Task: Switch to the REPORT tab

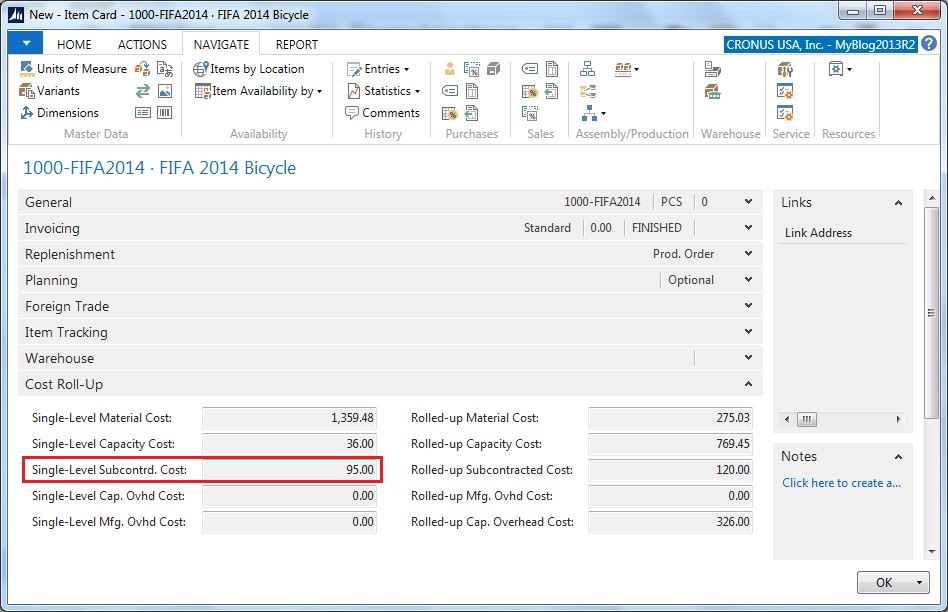Action: click(296, 45)
